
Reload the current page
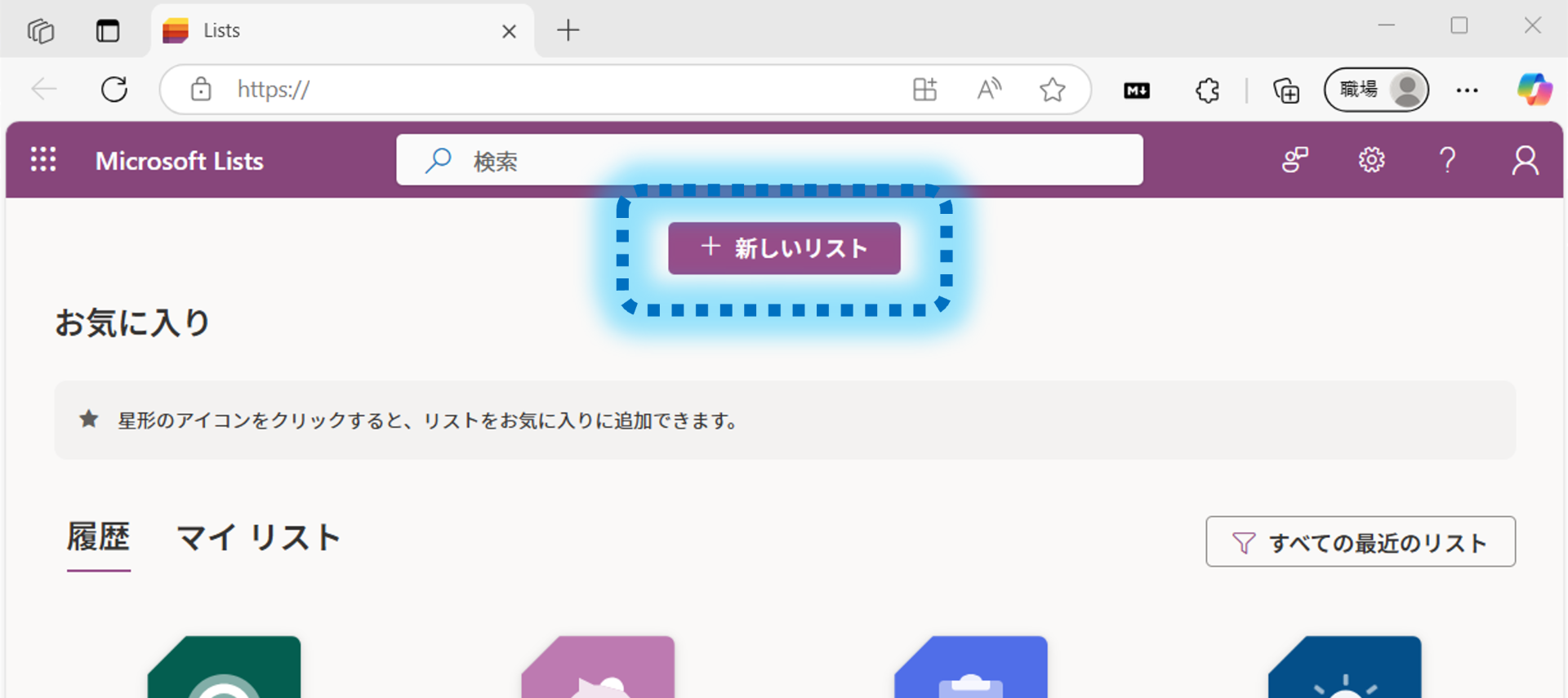[x=114, y=89]
